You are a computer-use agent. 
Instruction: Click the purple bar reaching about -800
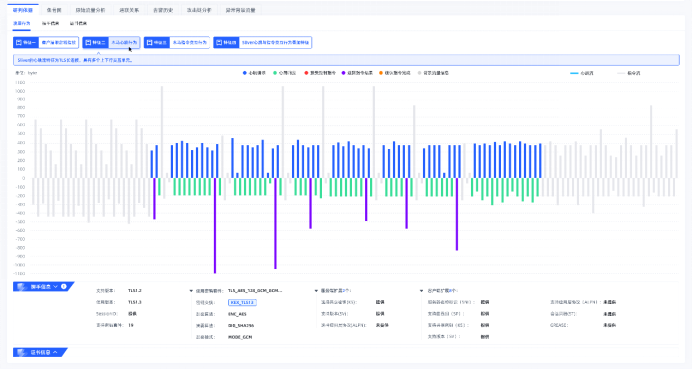tap(457, 214)
